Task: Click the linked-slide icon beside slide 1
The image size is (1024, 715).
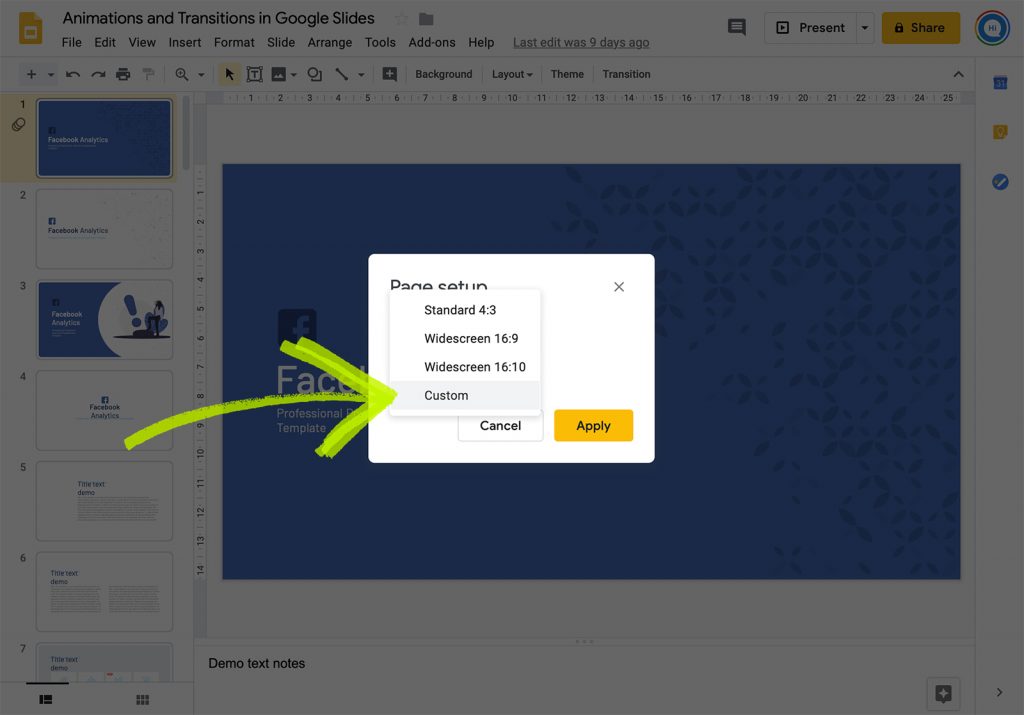Action: point(18,125)
